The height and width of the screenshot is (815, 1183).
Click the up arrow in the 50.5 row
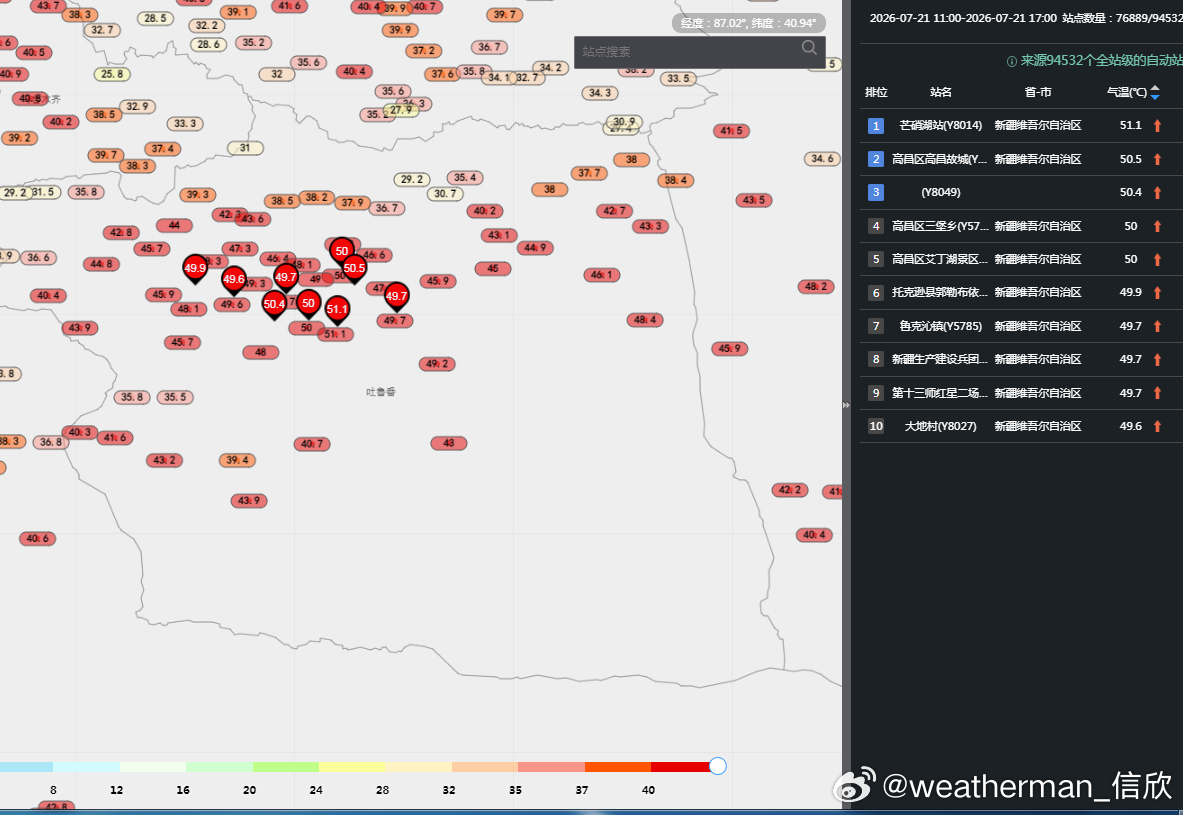[x=1157, y=159]
